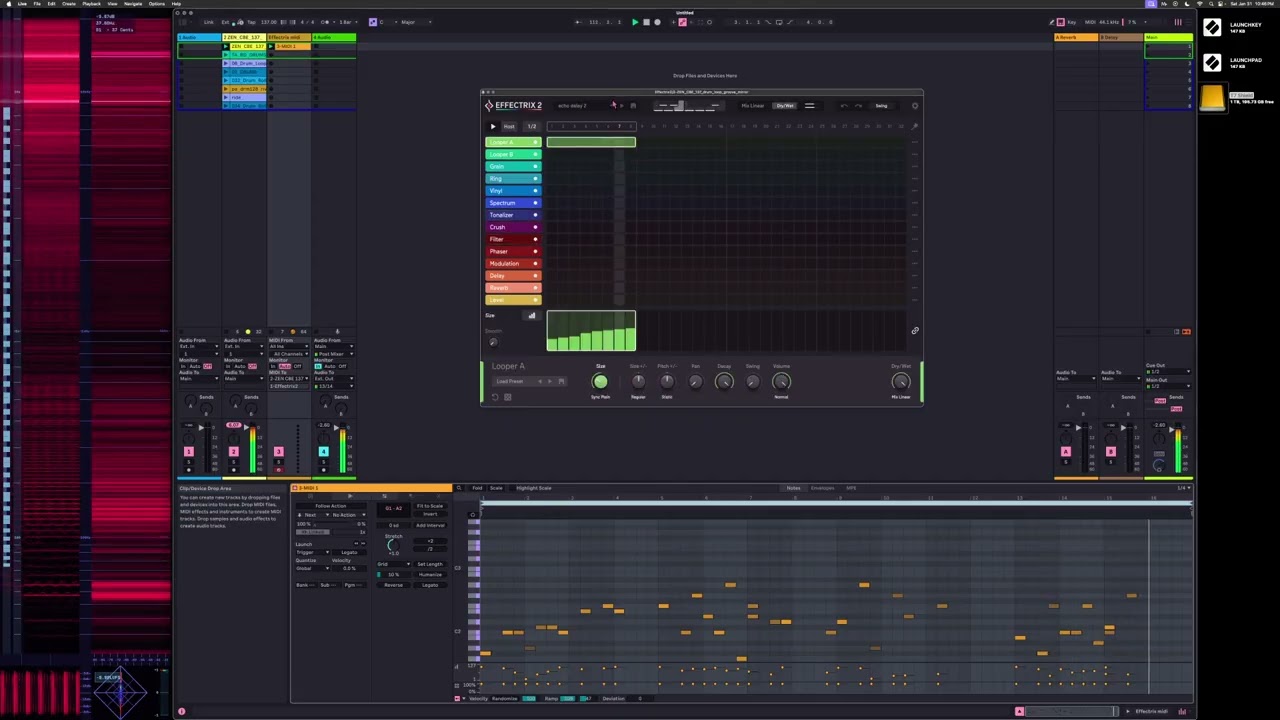
Task: Open the Navigate menu in the menu bar
Action: 133,4
